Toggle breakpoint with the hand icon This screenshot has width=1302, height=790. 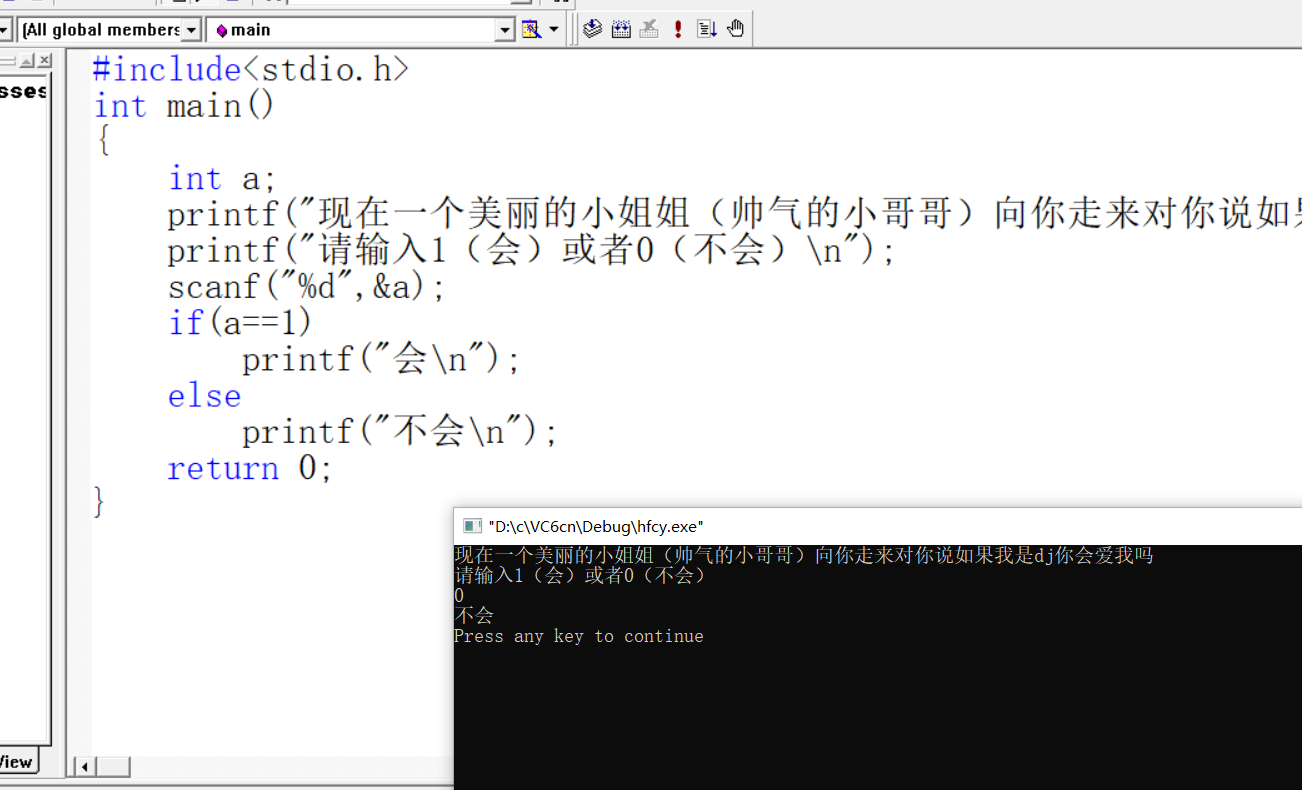coord(736,29)
